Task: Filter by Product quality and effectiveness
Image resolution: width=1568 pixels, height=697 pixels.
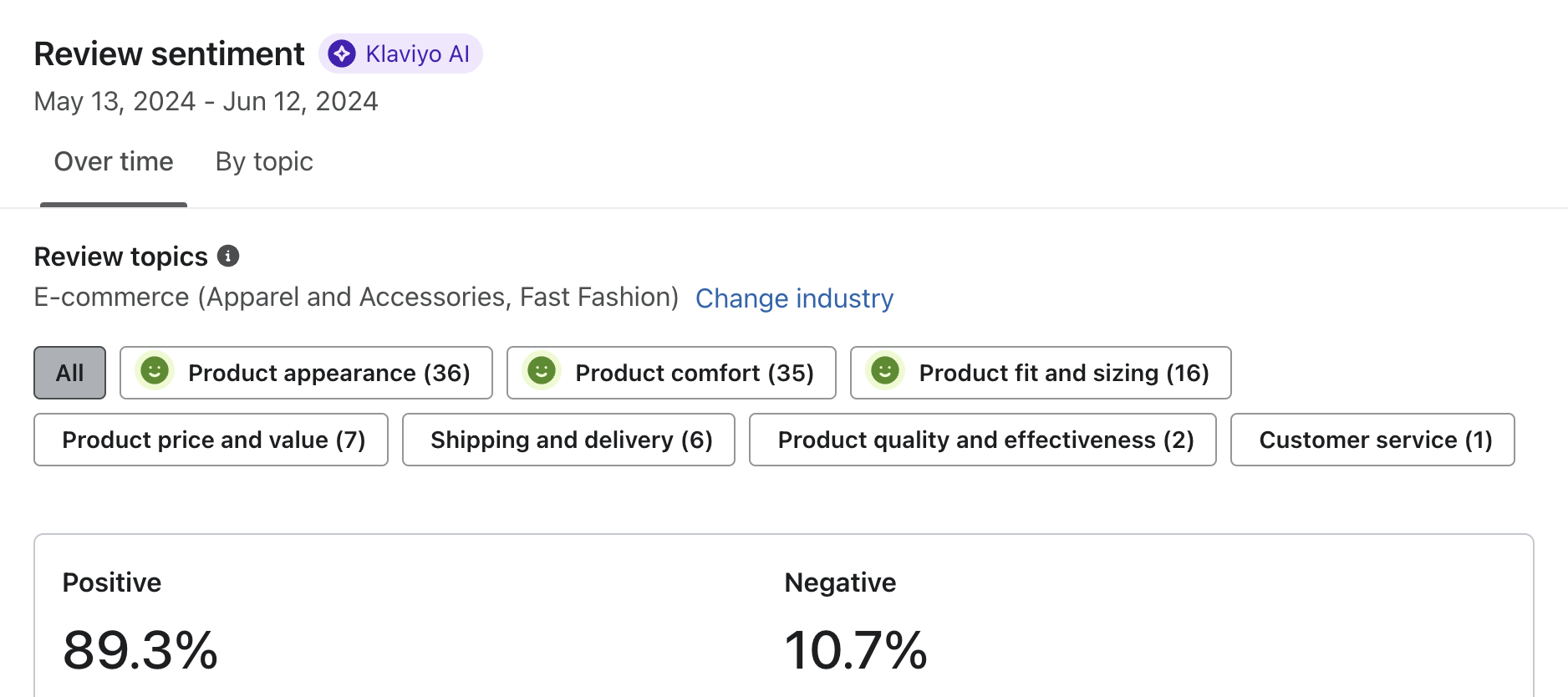Action: (x=984, y=439)
